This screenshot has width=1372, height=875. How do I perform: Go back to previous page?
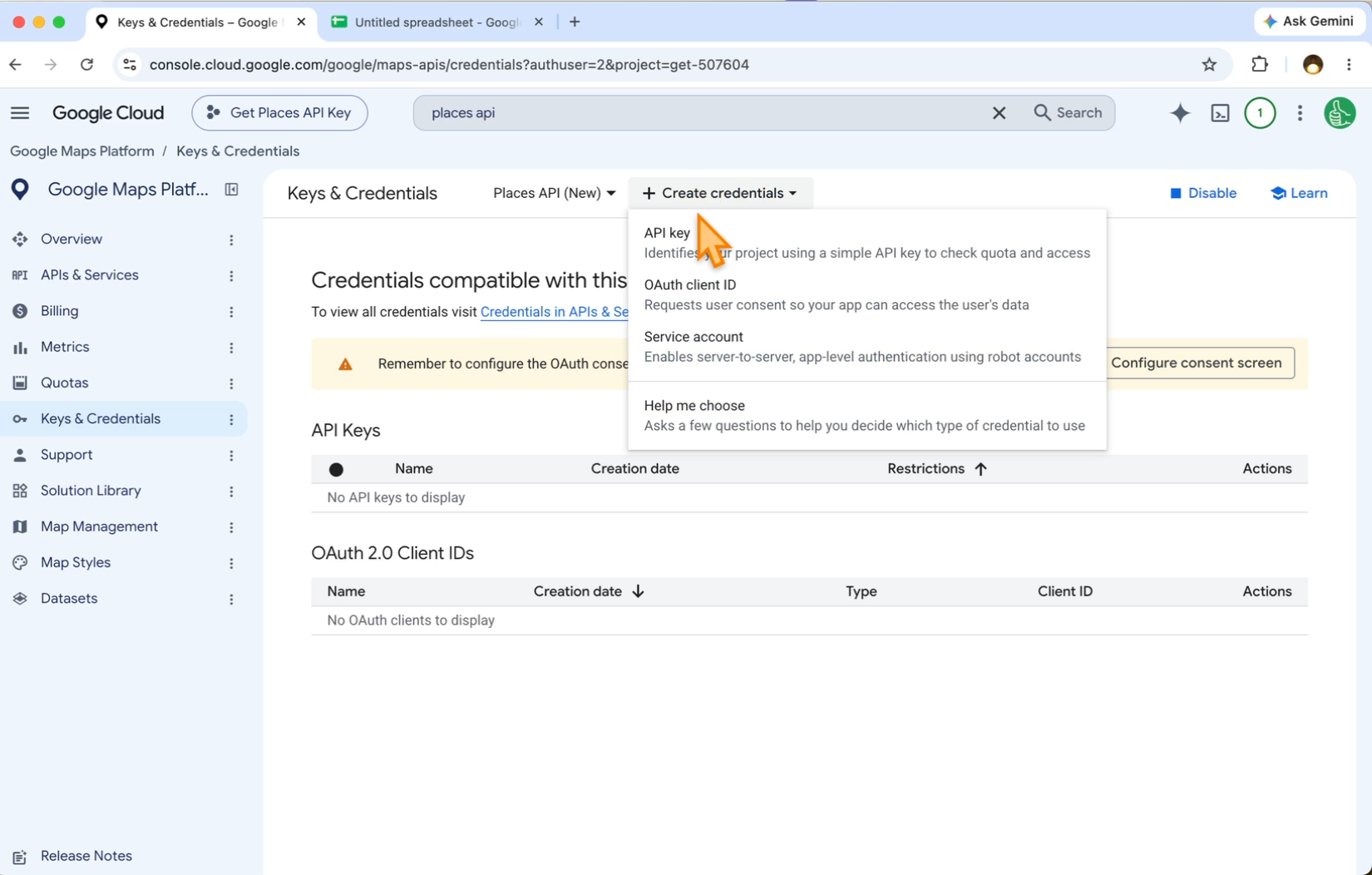point(15,65)
